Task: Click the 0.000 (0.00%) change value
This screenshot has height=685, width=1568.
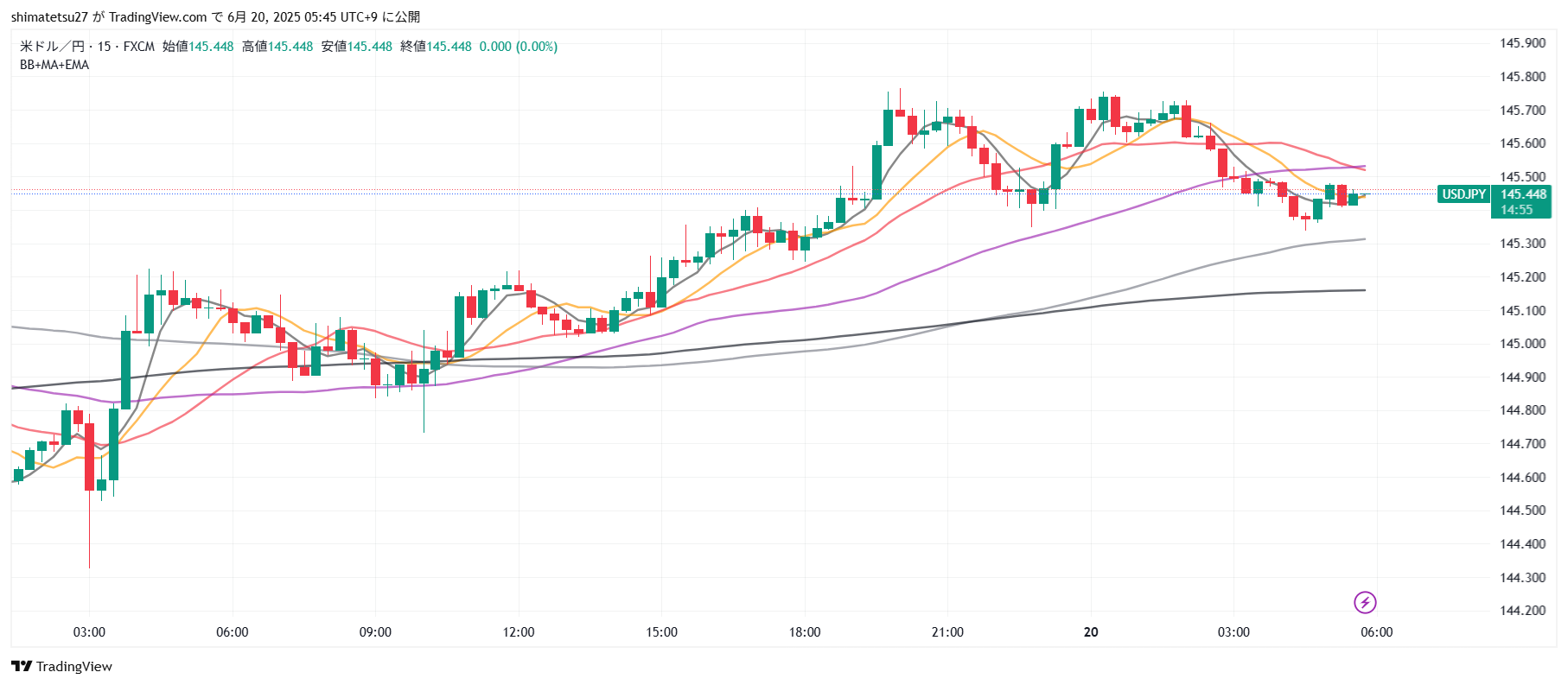Action: click(x=518, y=47)
